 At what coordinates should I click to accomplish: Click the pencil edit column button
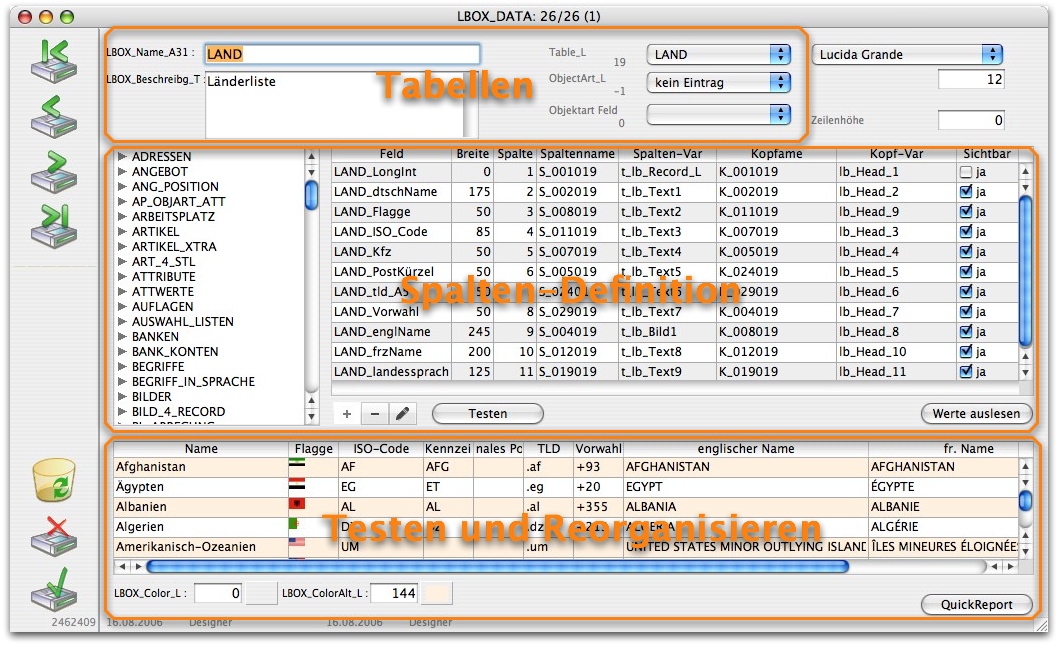tap(403, 414)
